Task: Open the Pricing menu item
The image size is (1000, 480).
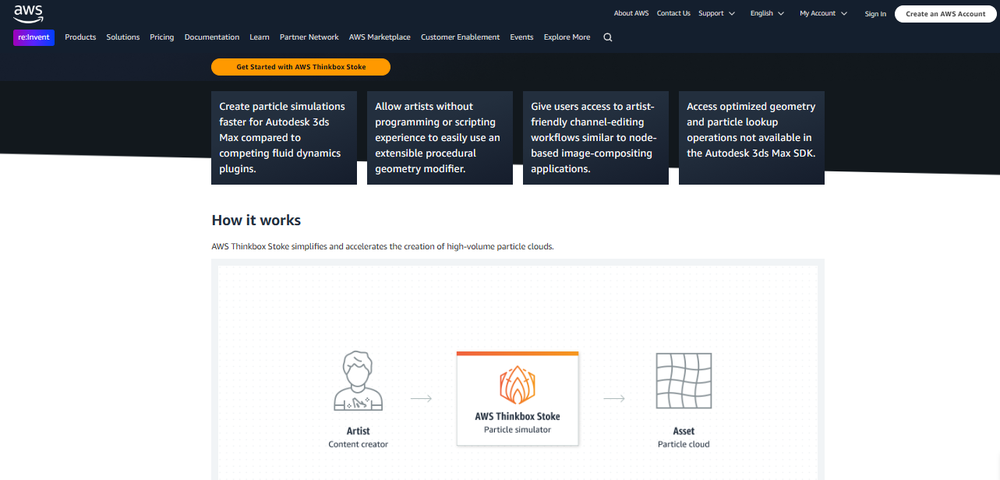Action: pos(162,38)
